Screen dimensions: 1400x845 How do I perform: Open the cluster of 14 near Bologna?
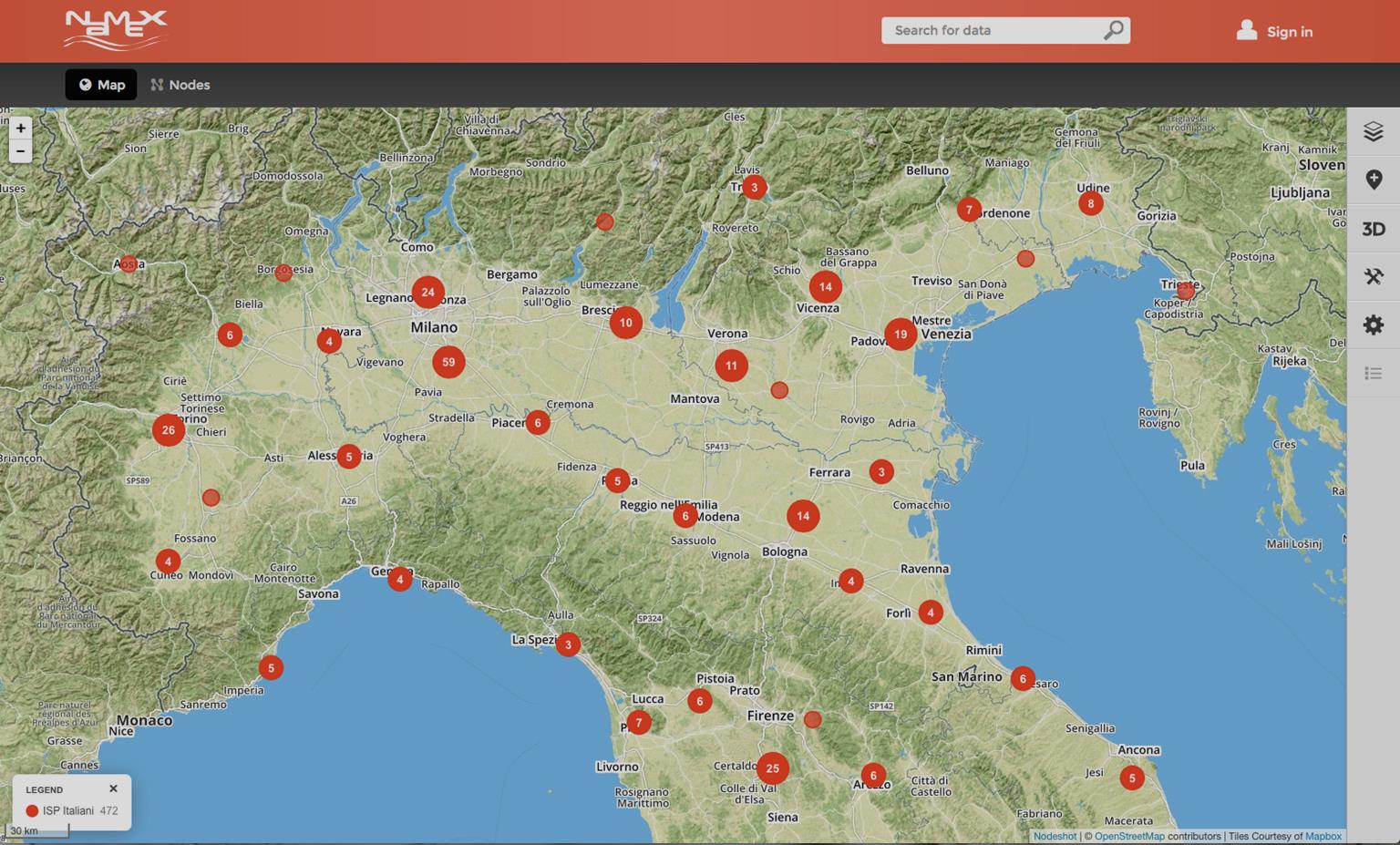click(803, 516)
